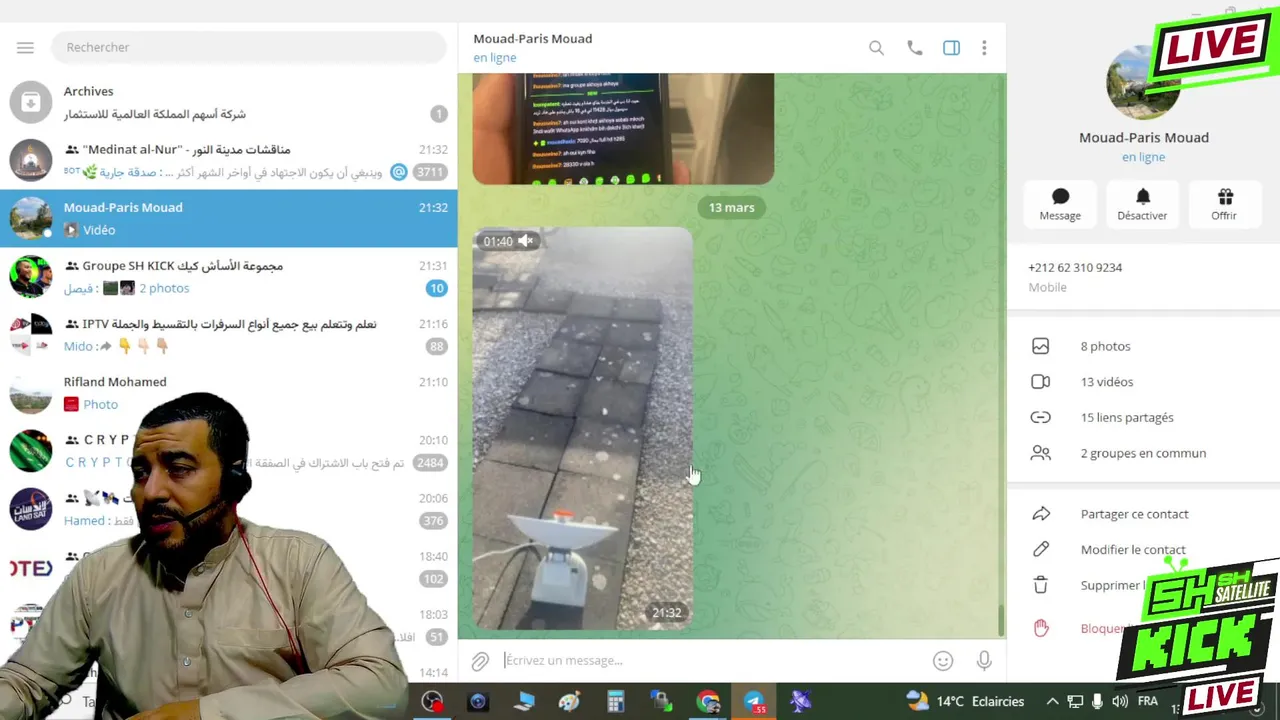
Task: Click the video camera icon
Action: (1041, 382)
